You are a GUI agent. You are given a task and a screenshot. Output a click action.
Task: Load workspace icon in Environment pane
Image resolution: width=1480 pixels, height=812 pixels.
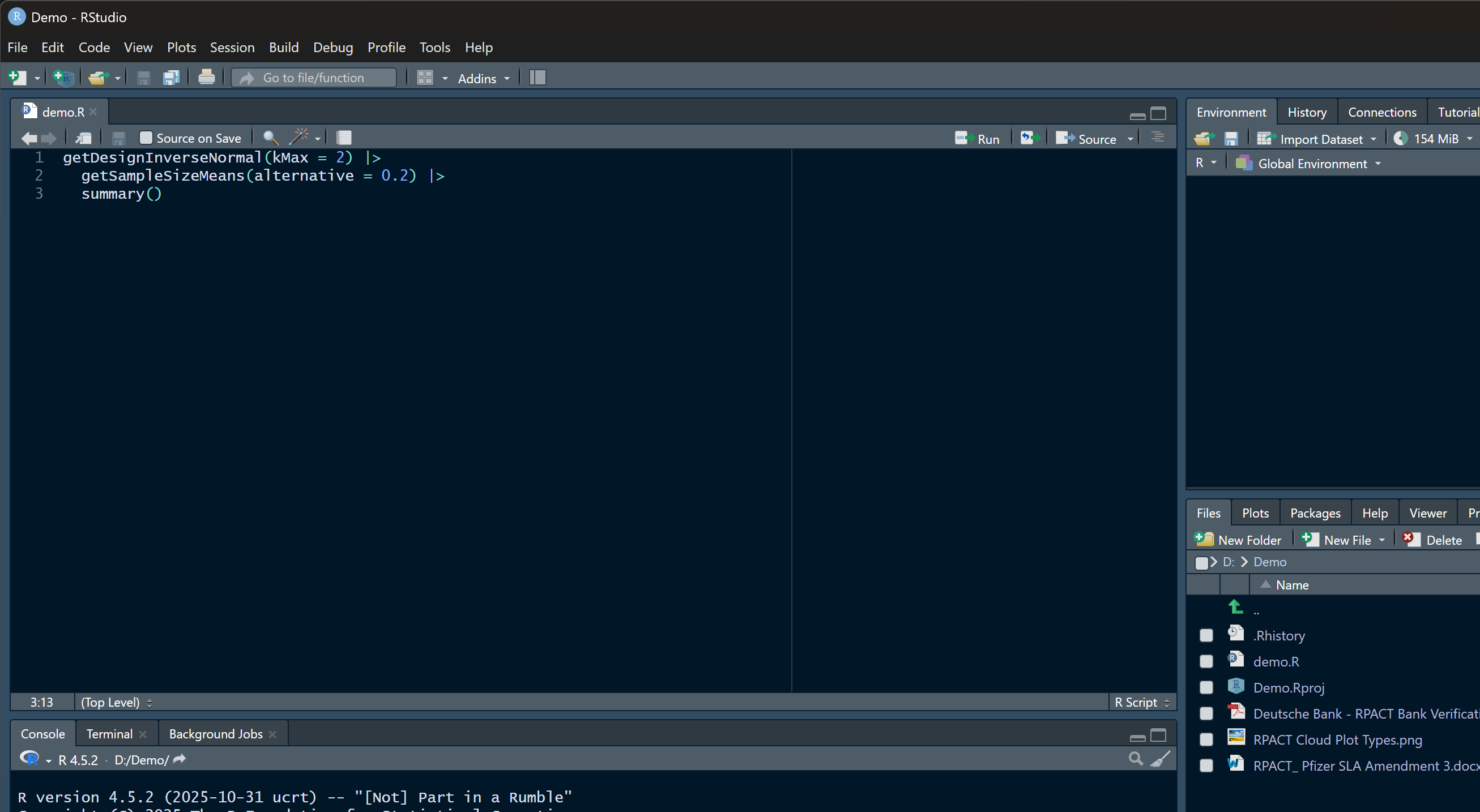(x=1204, y=138)
